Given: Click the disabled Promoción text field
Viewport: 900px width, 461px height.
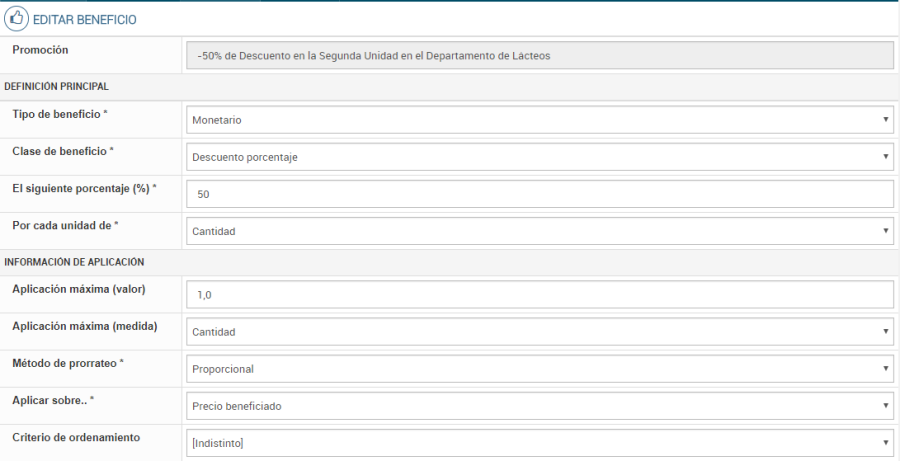Looking at the screenshot, I should [539, 56].
